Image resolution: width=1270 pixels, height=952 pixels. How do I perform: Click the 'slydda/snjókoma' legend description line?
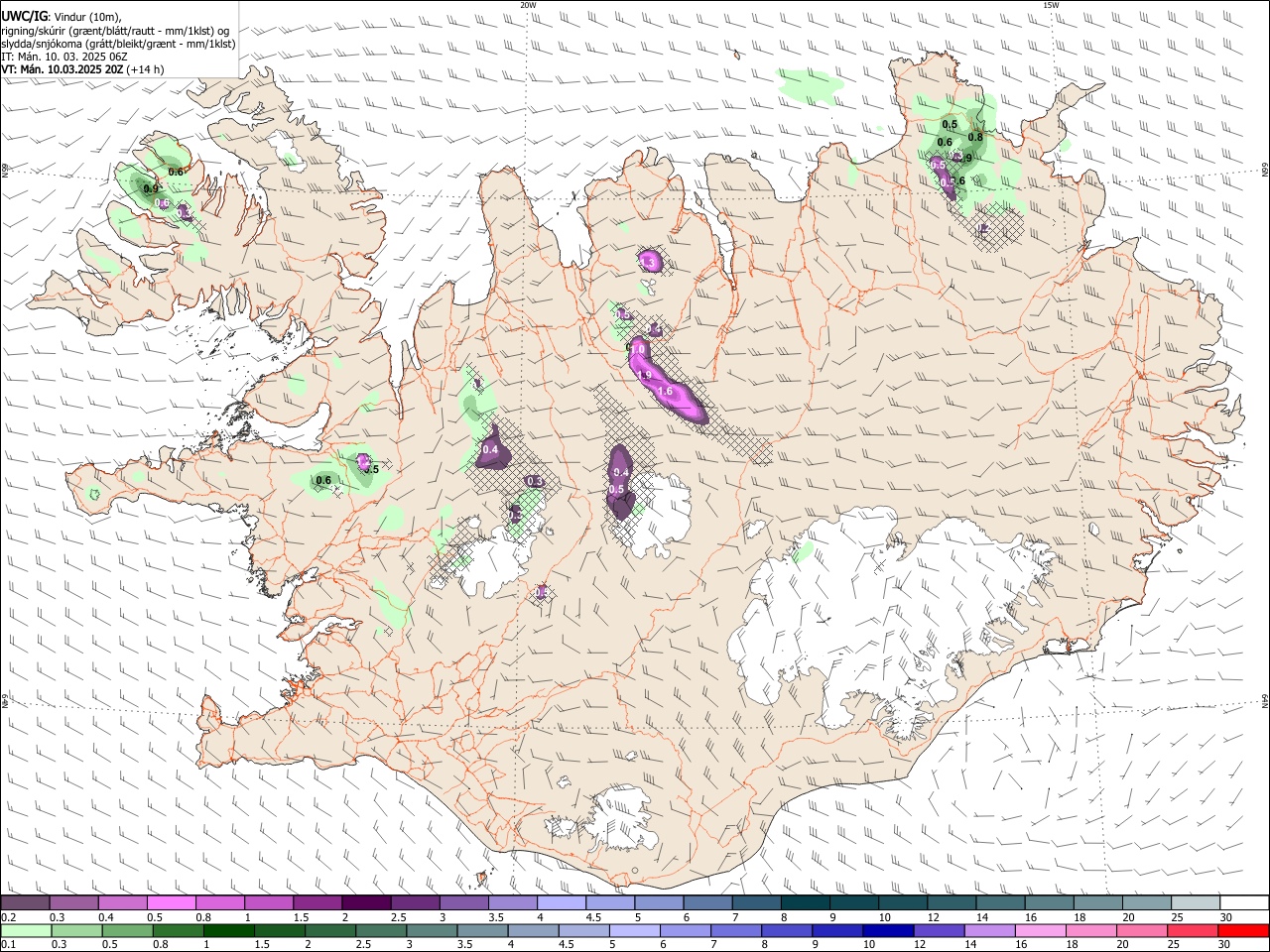tap(119, 44)
